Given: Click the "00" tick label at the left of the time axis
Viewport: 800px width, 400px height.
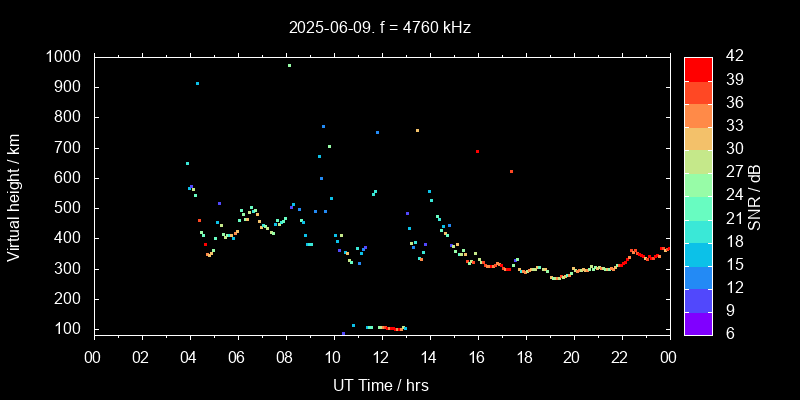Looking at the screenshot, I should [x=94, y=357].
